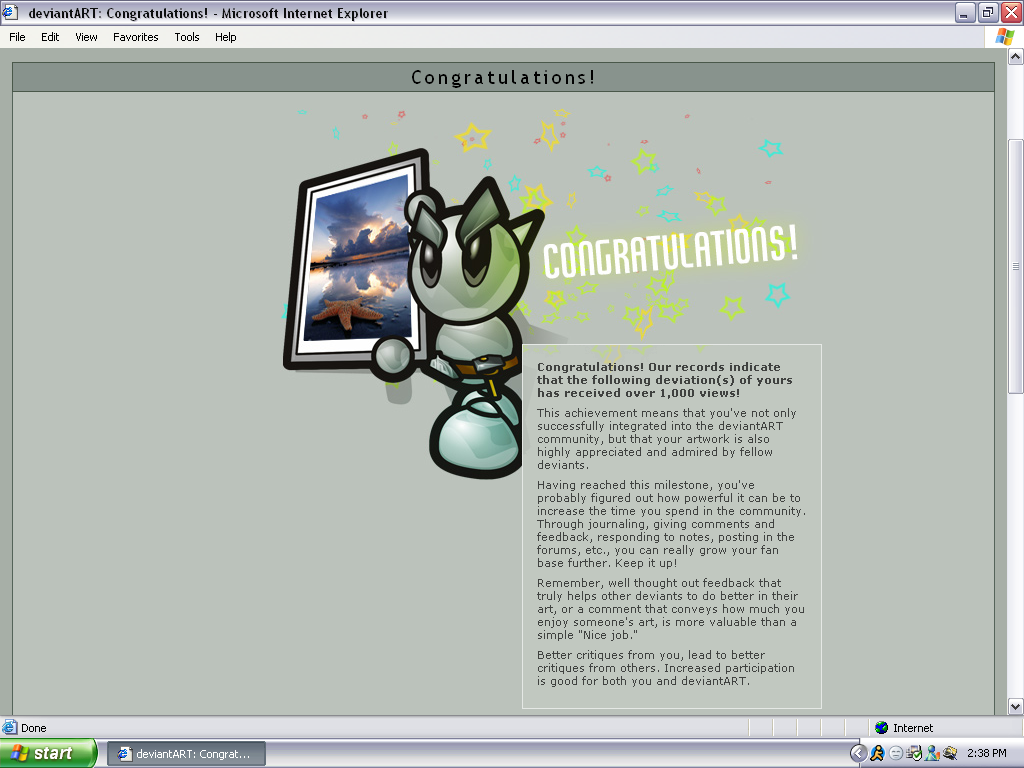Click the 'Congratulations!' page header

pos(503,78)
